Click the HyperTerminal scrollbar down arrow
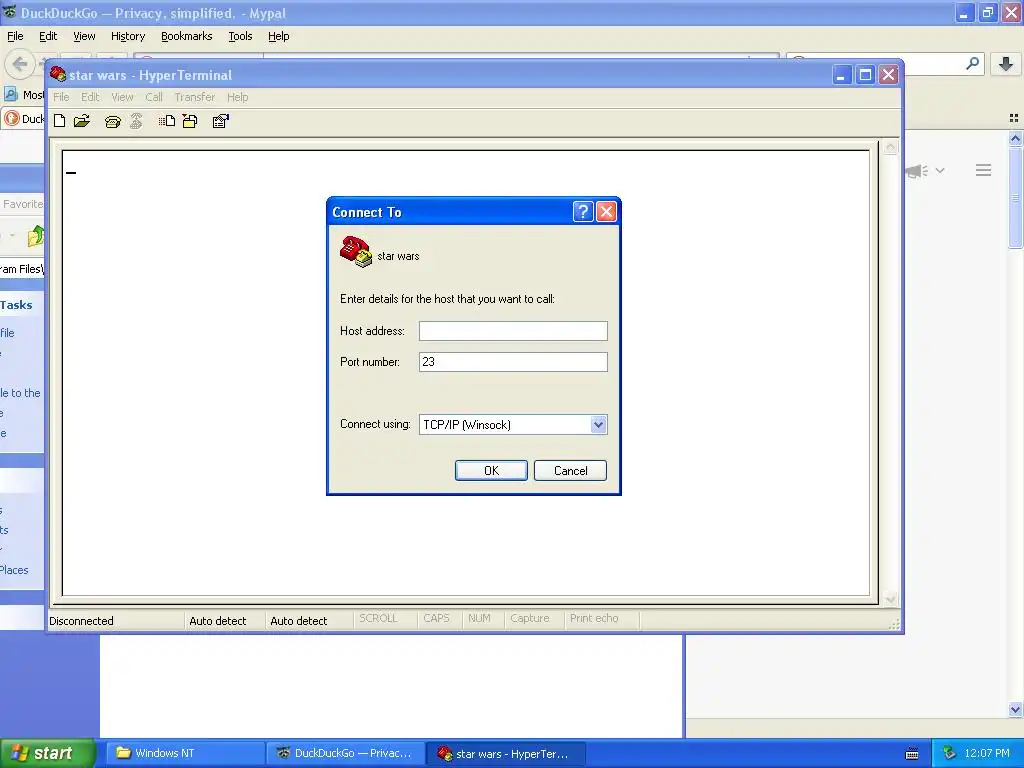This screenshot has height=768, width=1024. [x=890, y=599]
